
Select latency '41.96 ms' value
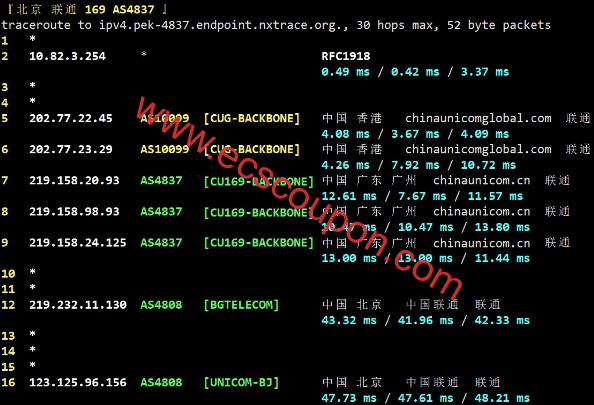click(425, 321)
